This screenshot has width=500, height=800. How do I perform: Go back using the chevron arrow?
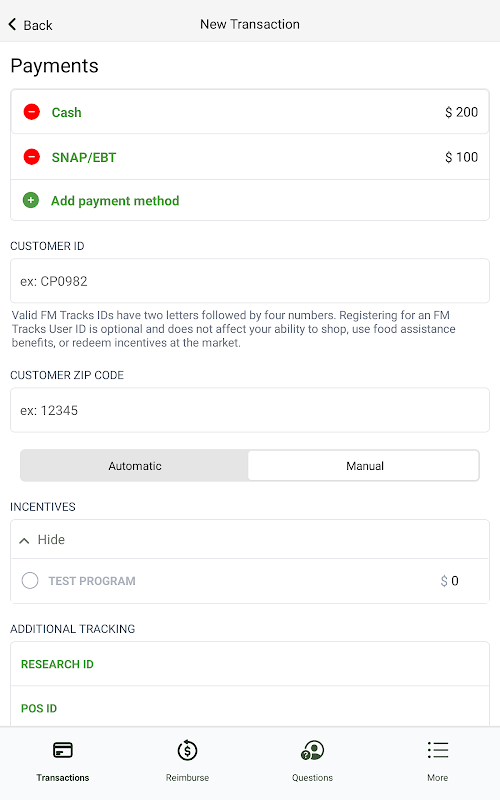click(13, 24)
